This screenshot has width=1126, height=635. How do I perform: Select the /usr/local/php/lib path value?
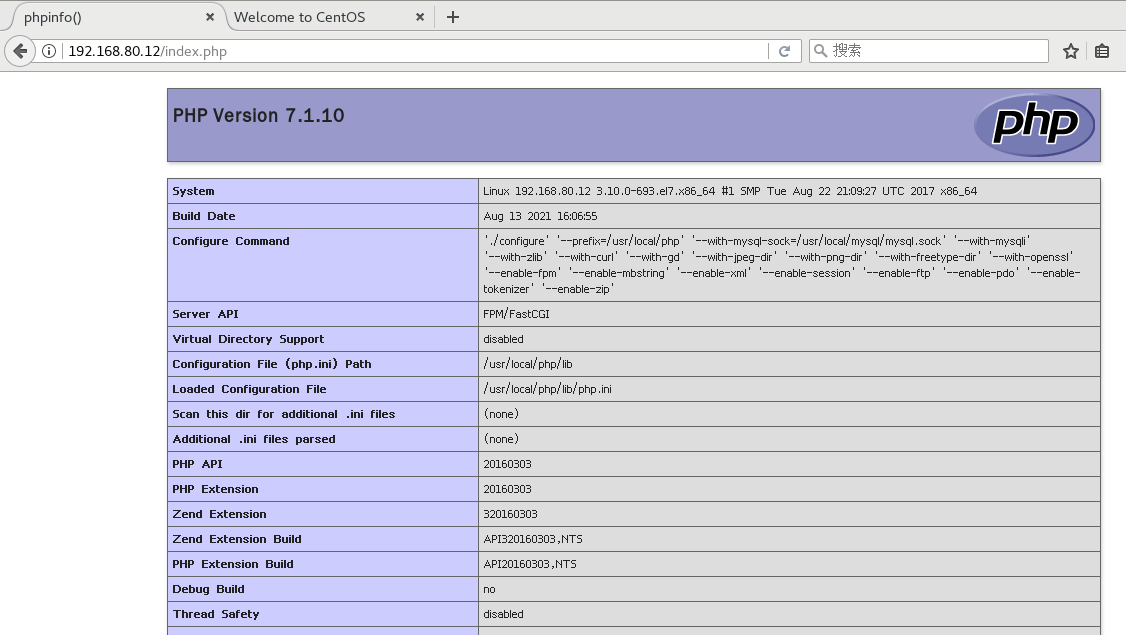(x=528, y=364)
